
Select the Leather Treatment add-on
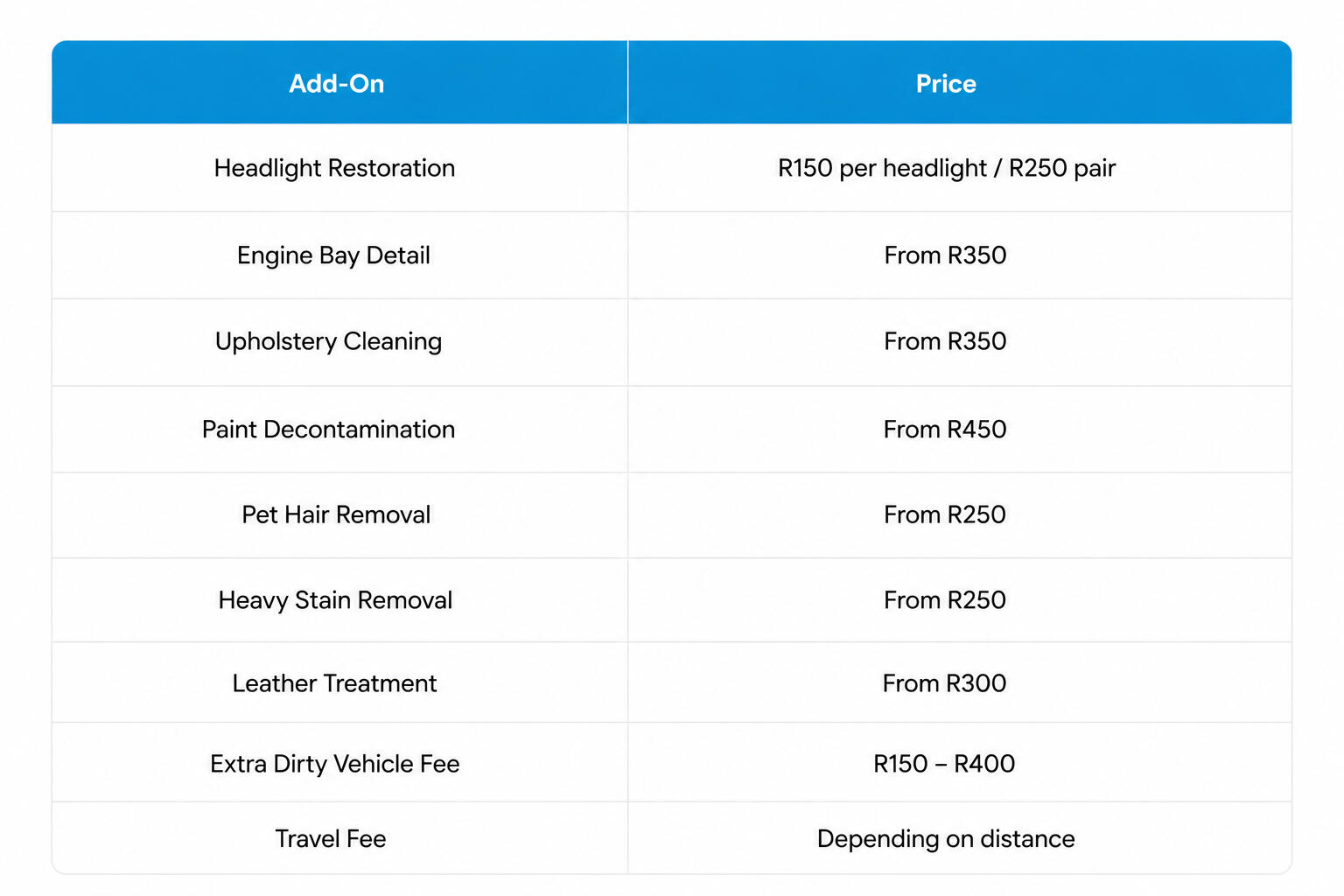334,683
